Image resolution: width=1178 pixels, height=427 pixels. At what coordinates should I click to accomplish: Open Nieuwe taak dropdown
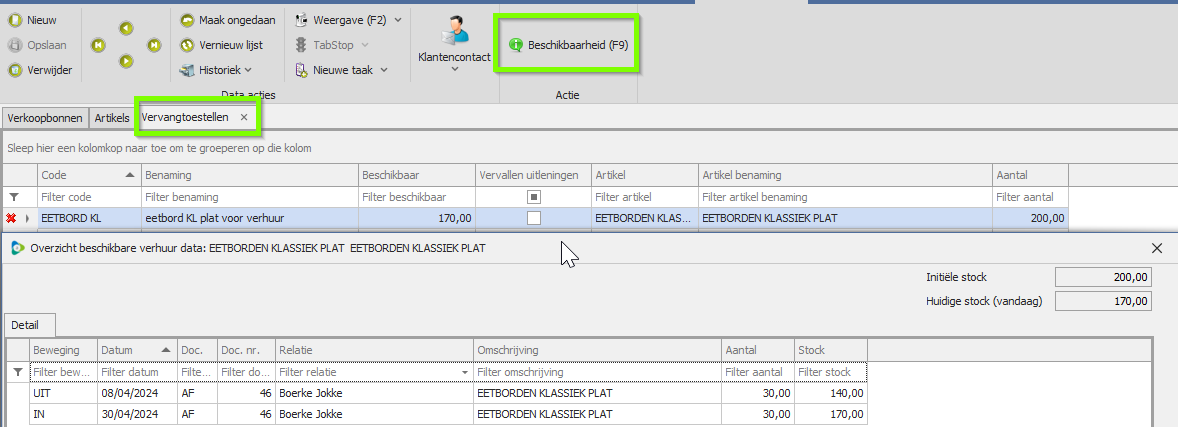[x=342, y=70]
